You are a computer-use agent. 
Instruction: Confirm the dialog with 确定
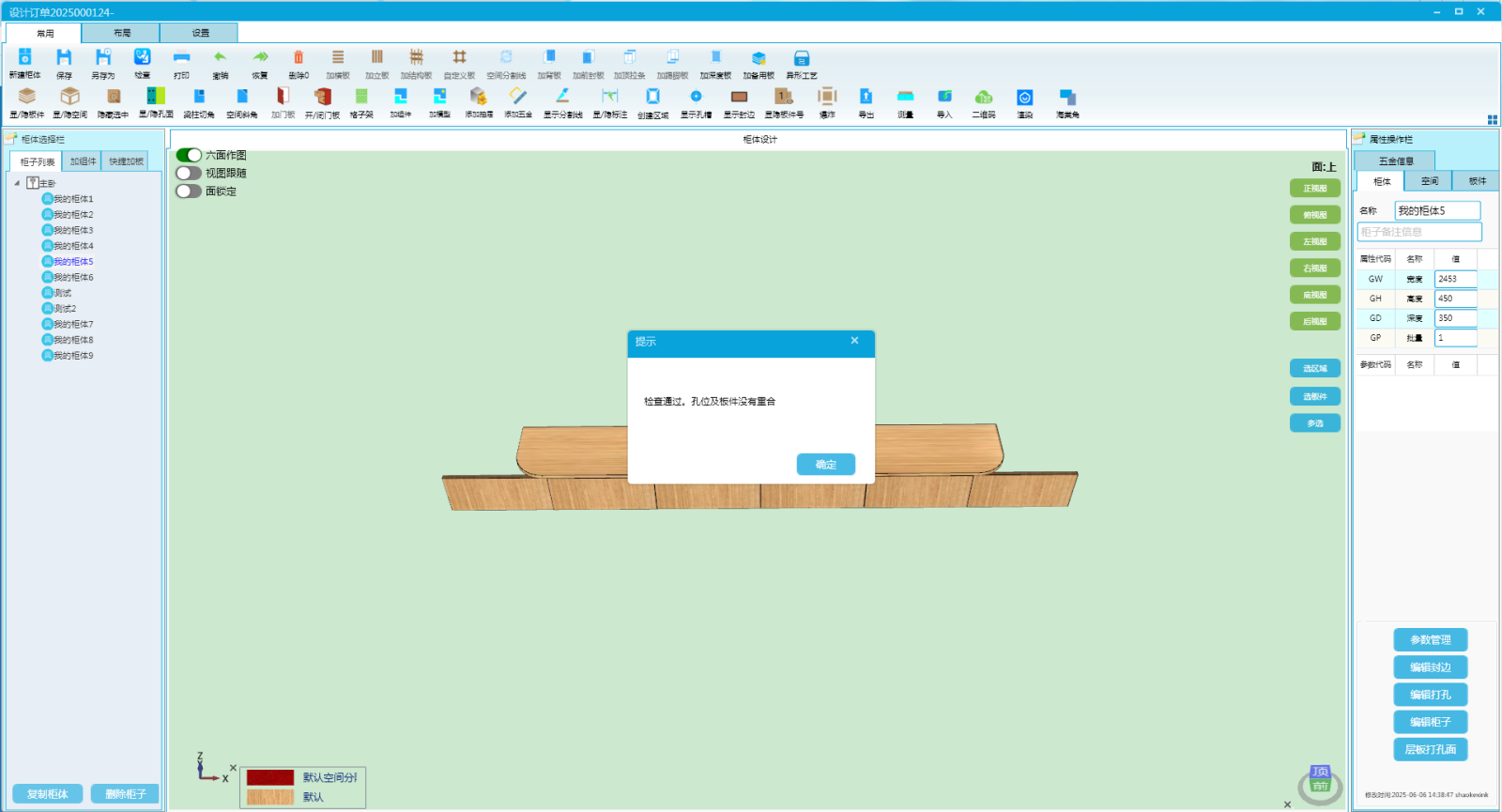click(x=826, y=465)
